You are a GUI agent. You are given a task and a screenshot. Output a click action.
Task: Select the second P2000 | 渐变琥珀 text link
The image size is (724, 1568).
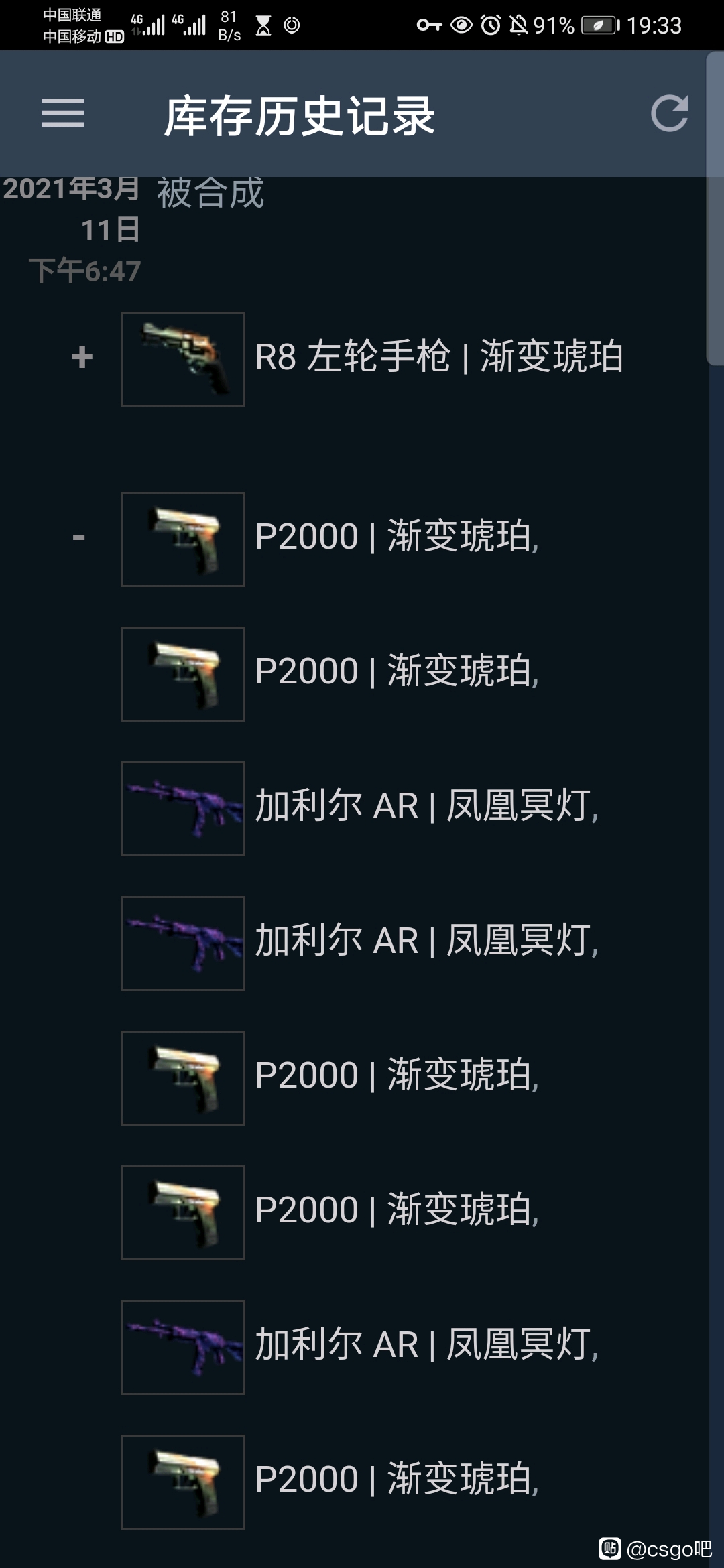point(397,671)
